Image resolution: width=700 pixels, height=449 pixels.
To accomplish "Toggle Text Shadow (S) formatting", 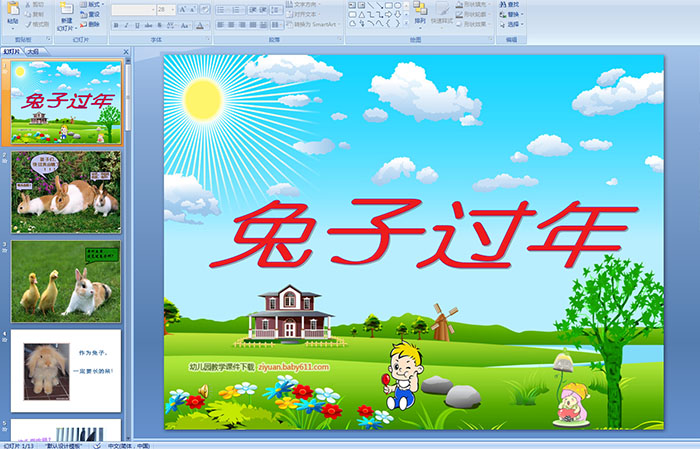I will [159, 25].
